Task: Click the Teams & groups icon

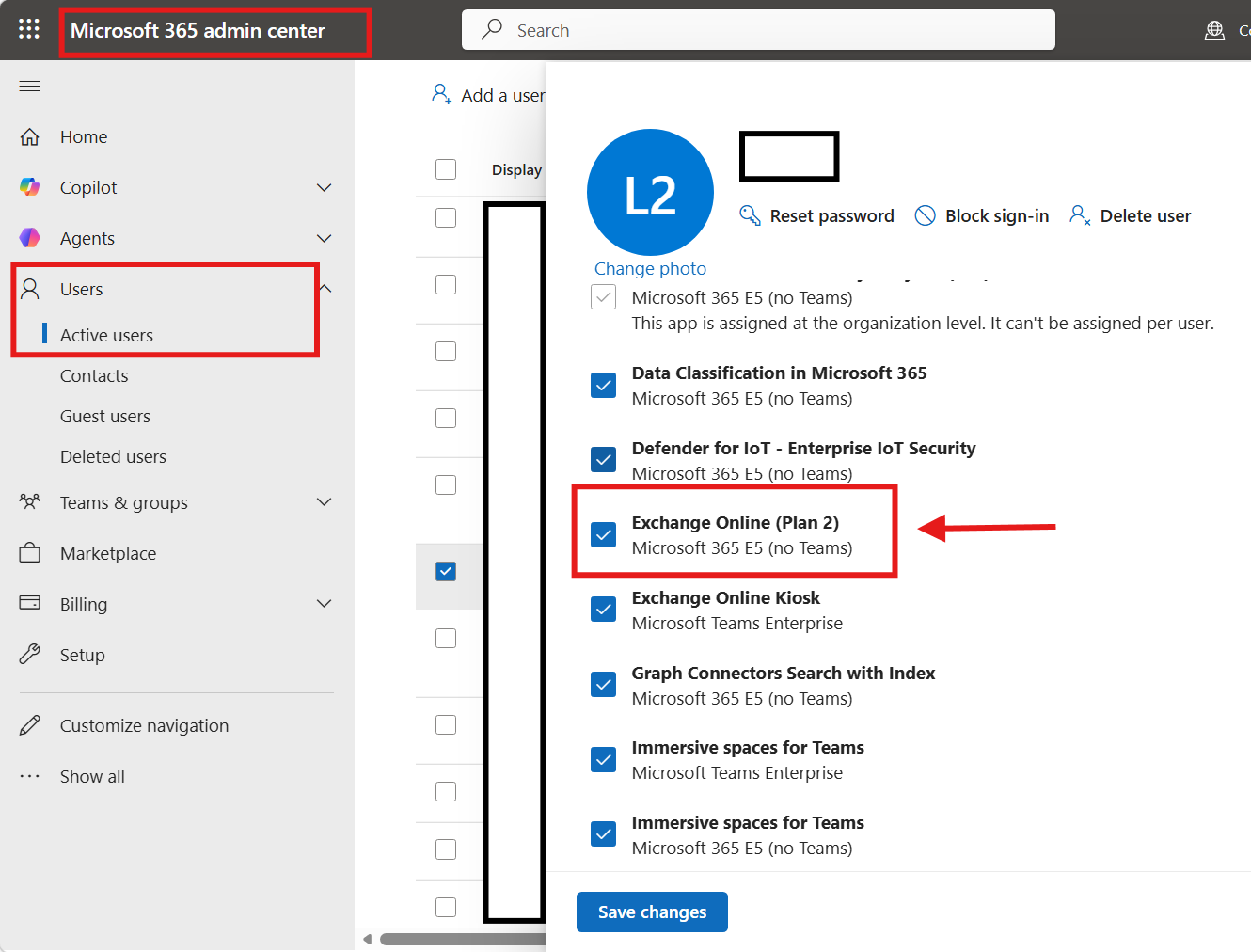Action: click(x=30, y=502)
